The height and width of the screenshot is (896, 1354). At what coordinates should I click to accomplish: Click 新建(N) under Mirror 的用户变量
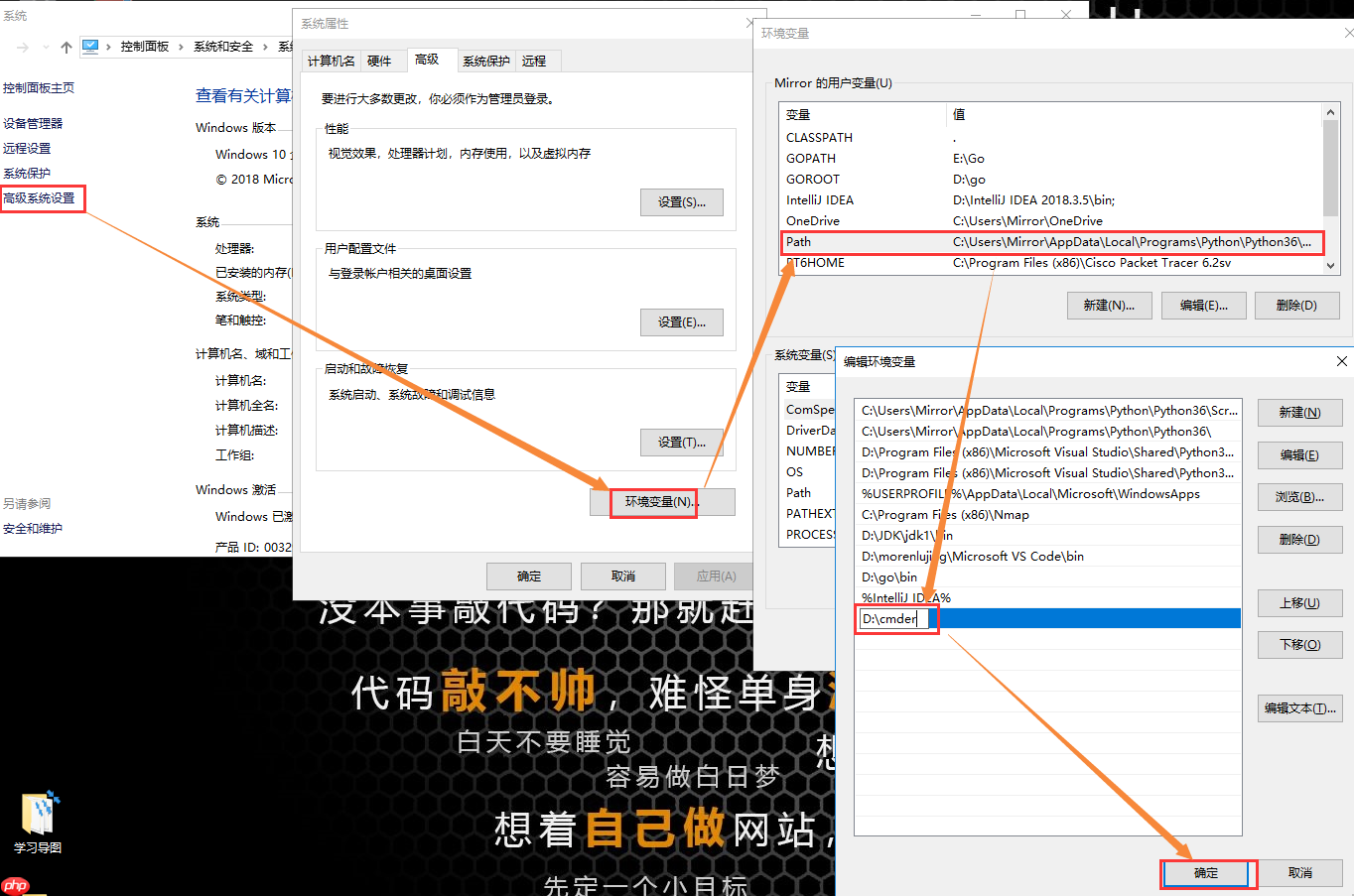pos(1109,305)
